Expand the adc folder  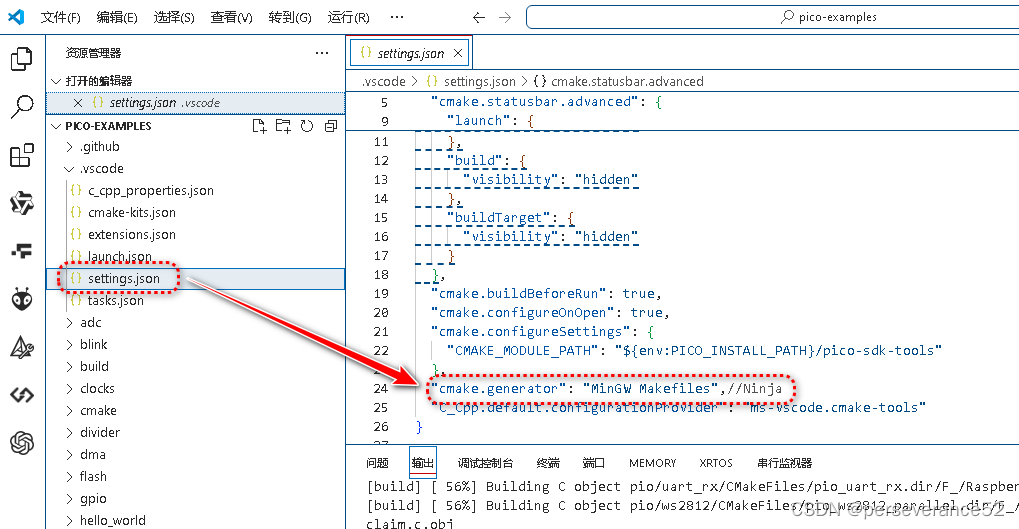tap(70, 323)
